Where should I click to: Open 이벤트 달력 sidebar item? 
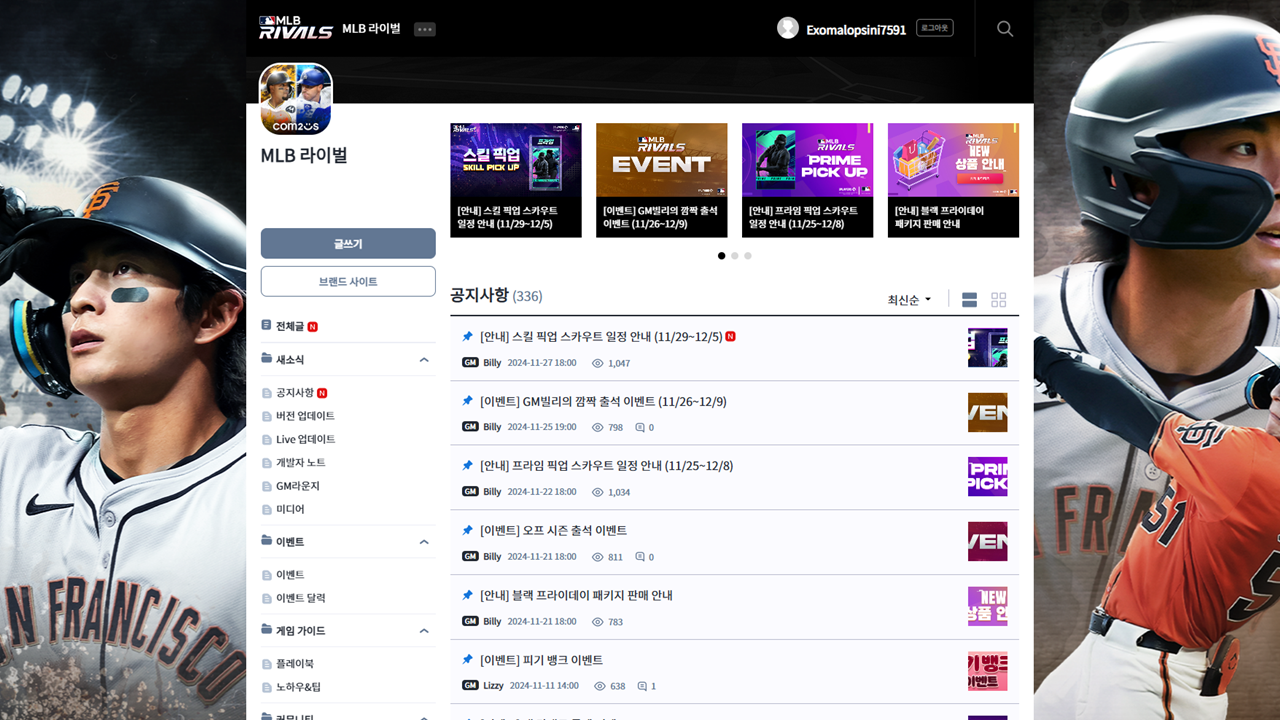tap(300, 598)
